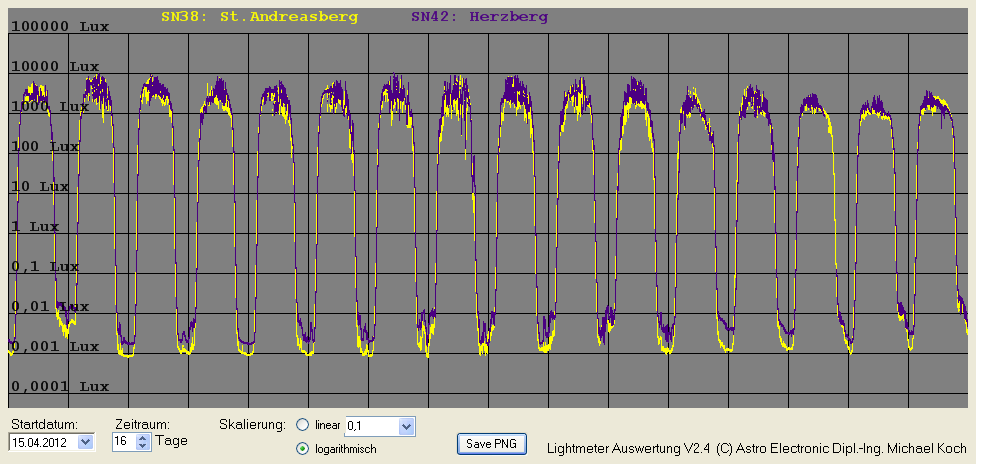Open the Startdatum date dropdown arrow

86,442
